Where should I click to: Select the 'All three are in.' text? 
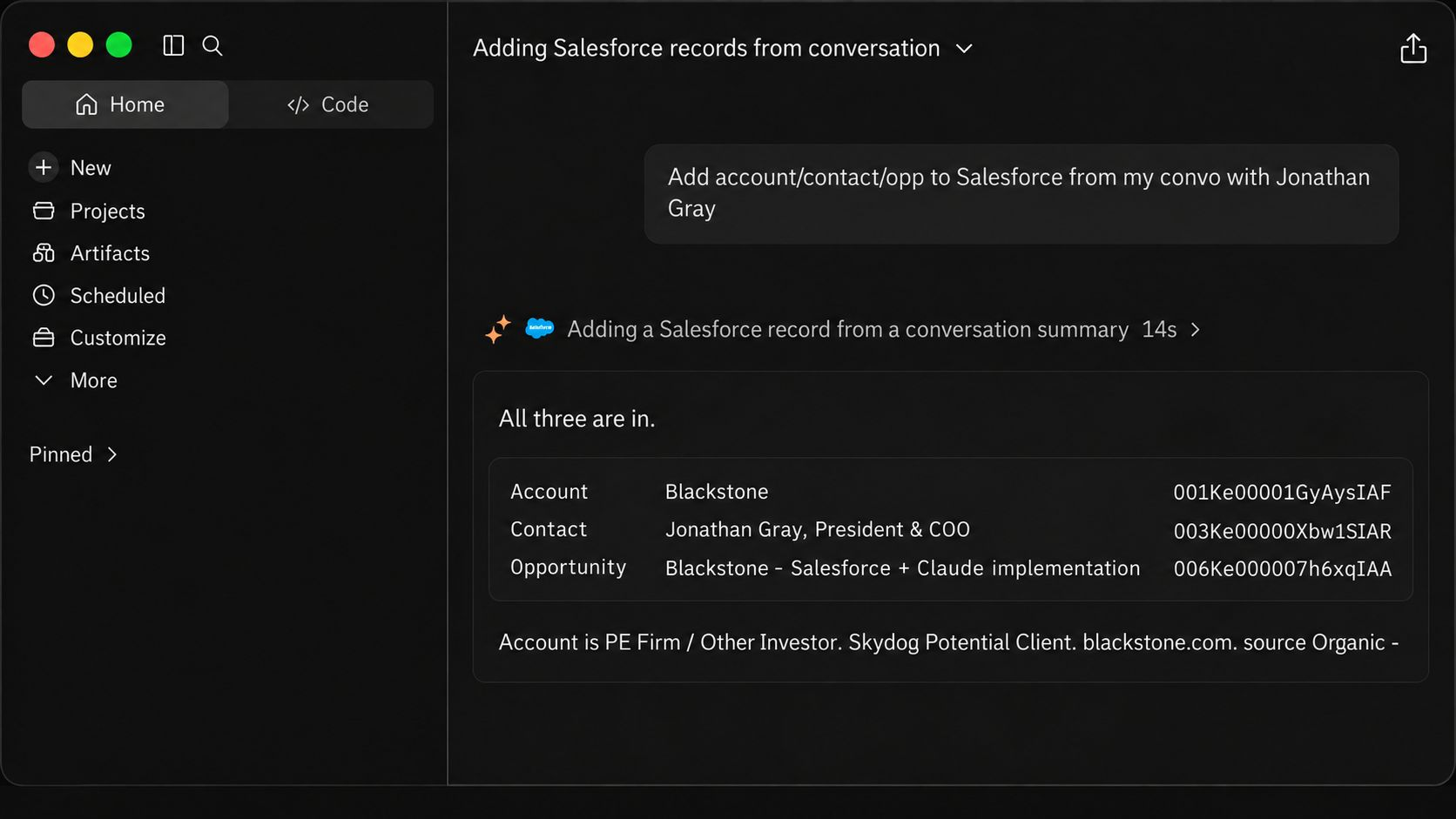point(576,419)
